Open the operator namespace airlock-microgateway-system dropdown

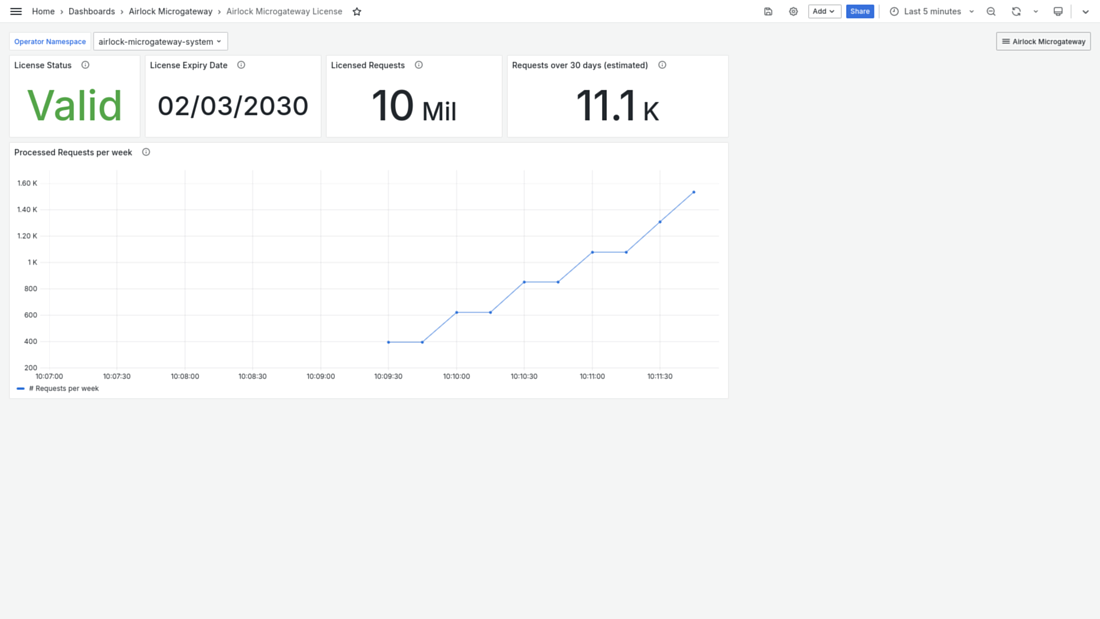pos(160,41)
